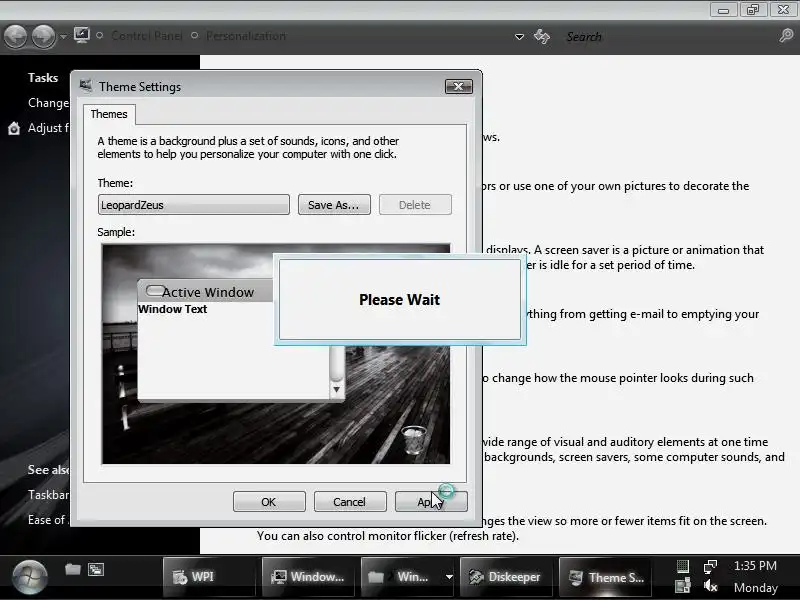Click the Recycle Bin in the sample preview
Screen dimensions: 800x600
tap(413, 439)
